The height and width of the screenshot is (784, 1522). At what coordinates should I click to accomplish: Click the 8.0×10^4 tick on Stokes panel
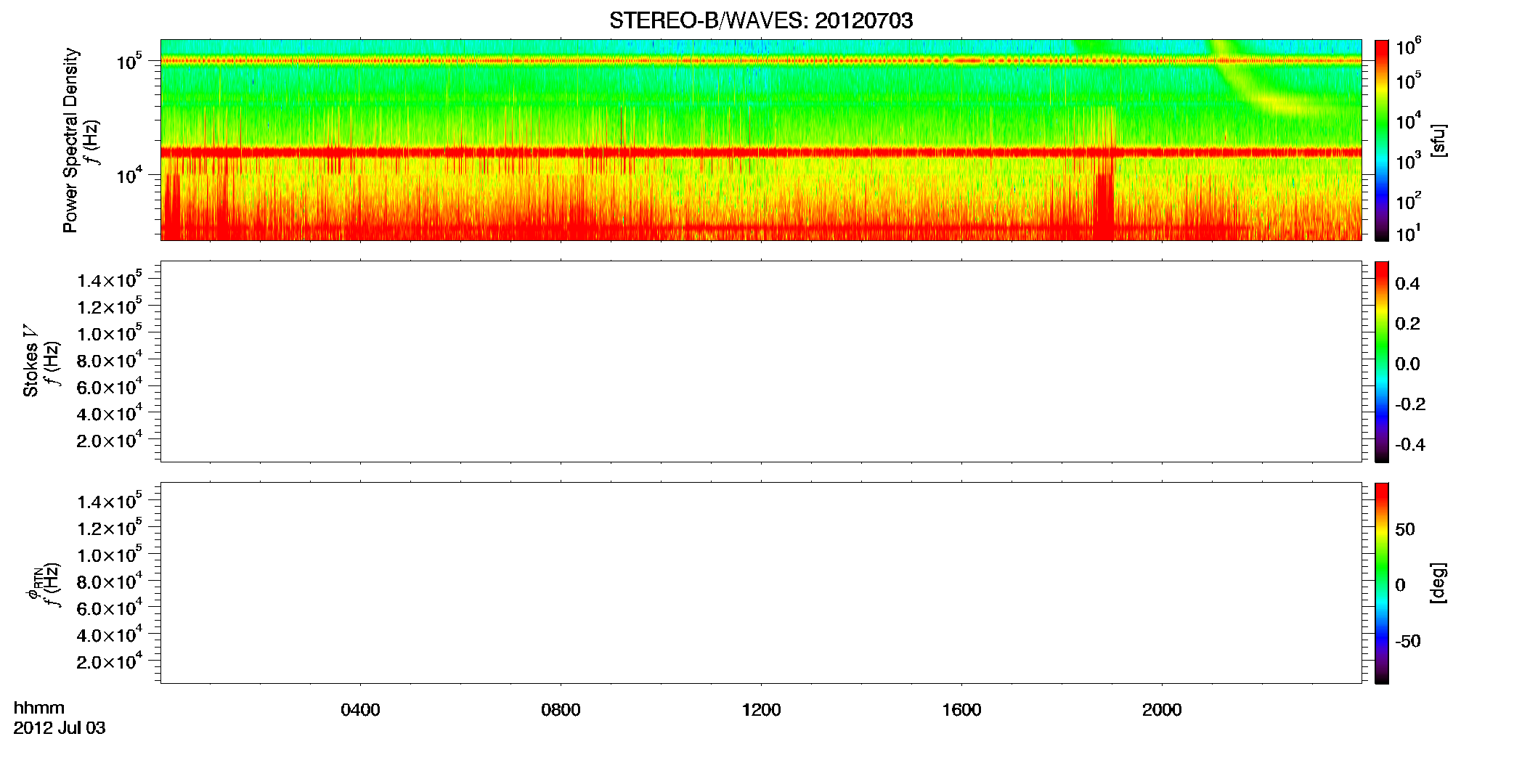pos(110,359)
